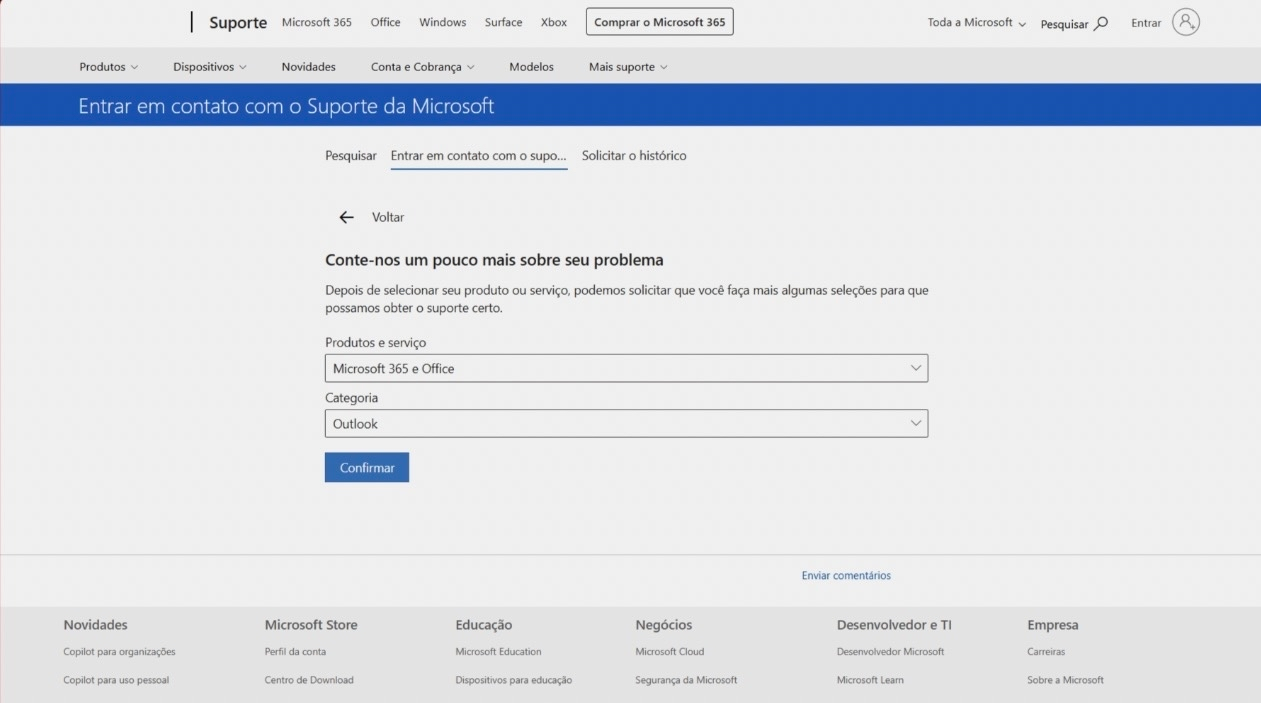Click the Categoria field label
The image size is (1261, 703).
click(x=351, y=398)
